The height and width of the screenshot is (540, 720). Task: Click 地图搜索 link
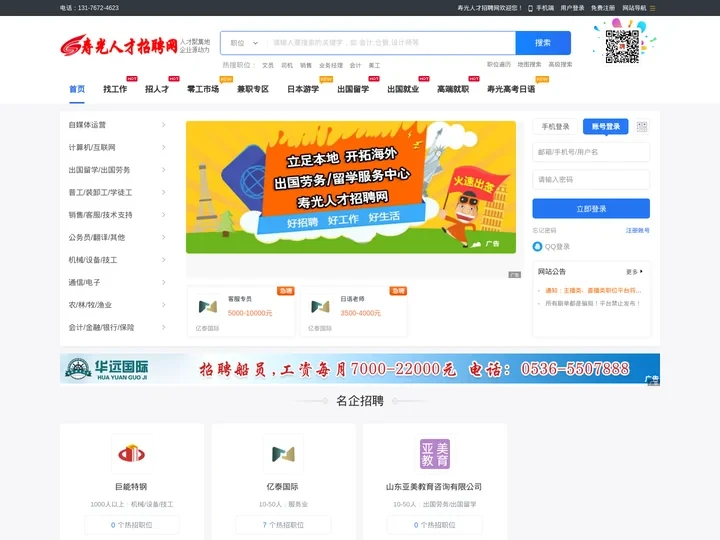[529, 65]
